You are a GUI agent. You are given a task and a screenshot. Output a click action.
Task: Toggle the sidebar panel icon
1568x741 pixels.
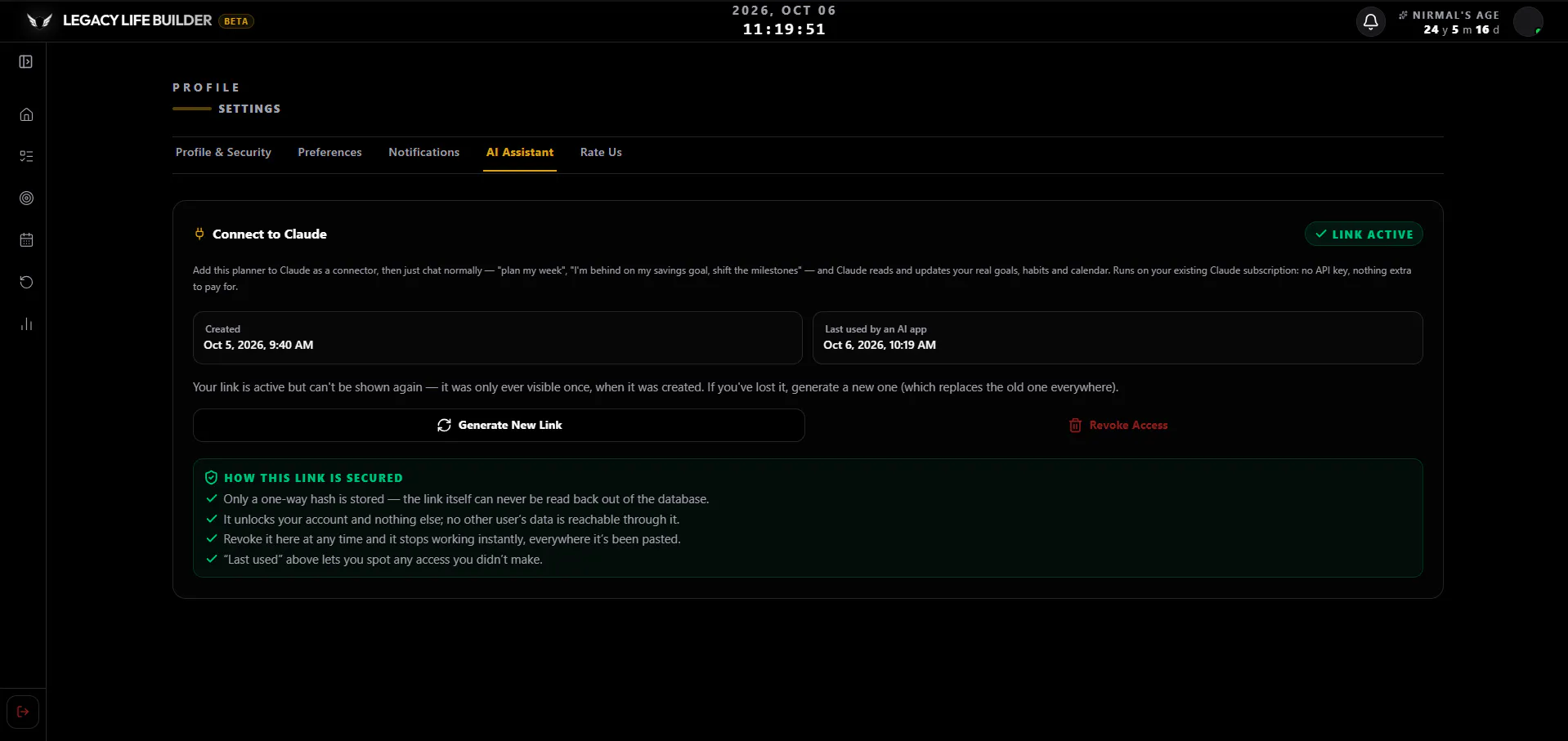pos(26,62)
